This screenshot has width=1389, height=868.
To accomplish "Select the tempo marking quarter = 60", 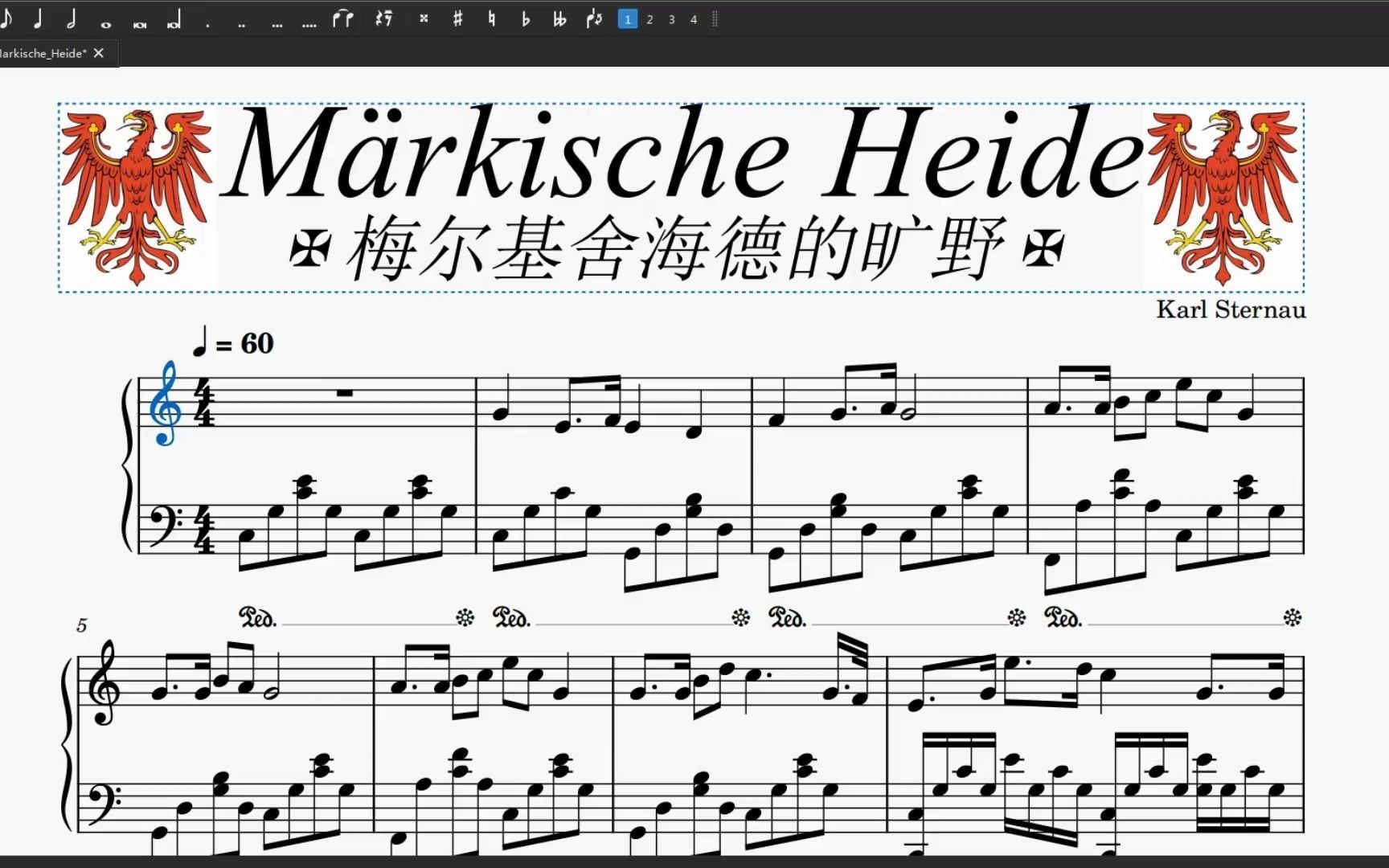I will [234, 342].
